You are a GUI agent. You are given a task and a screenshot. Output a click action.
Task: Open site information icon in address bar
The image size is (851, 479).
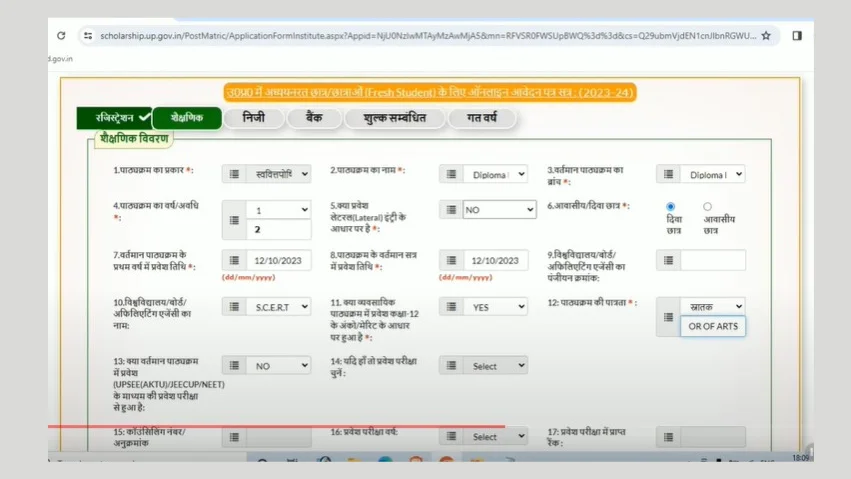click(88, 36)
